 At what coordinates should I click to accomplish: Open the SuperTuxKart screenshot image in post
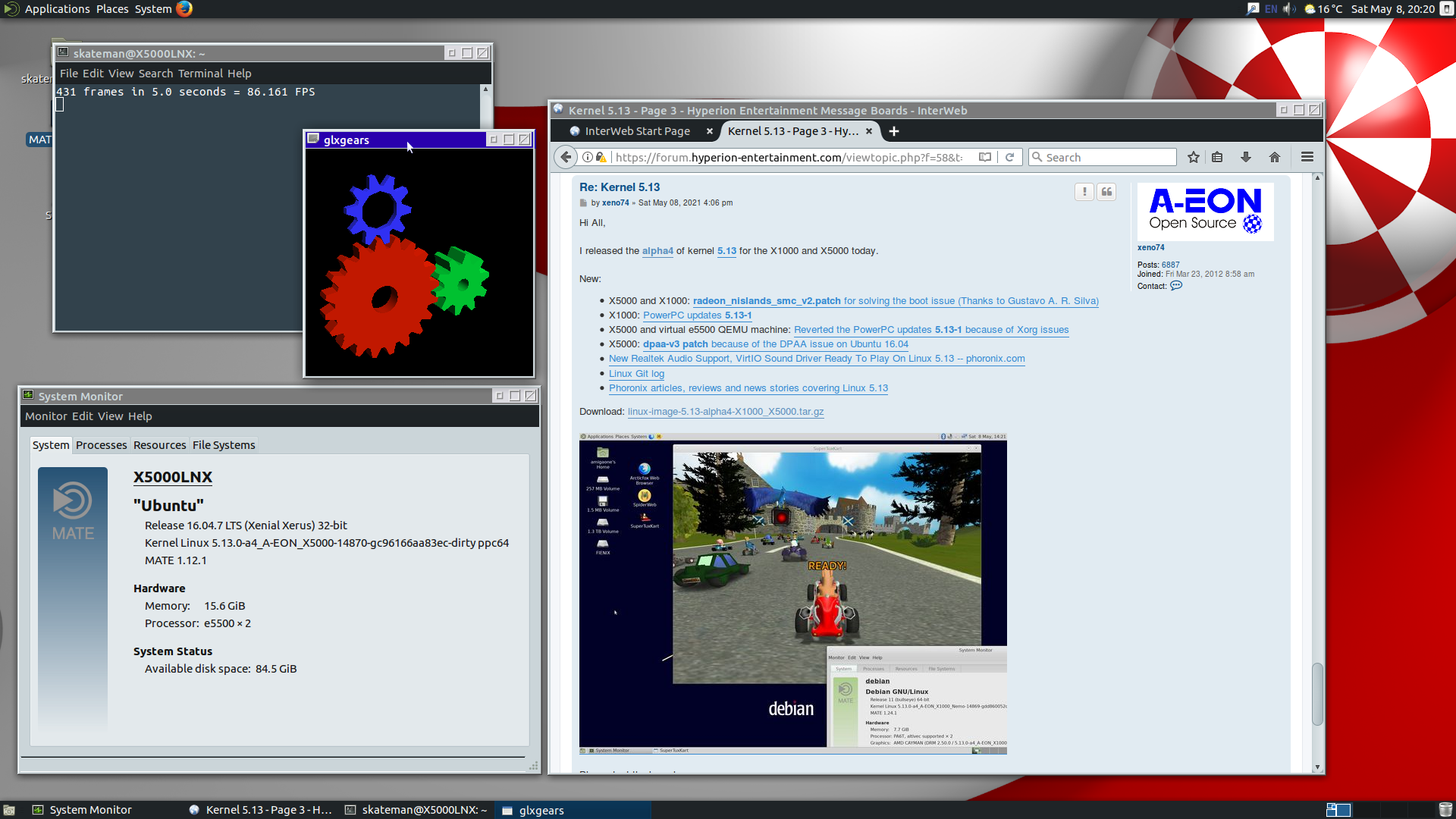[x=793, y=594]
